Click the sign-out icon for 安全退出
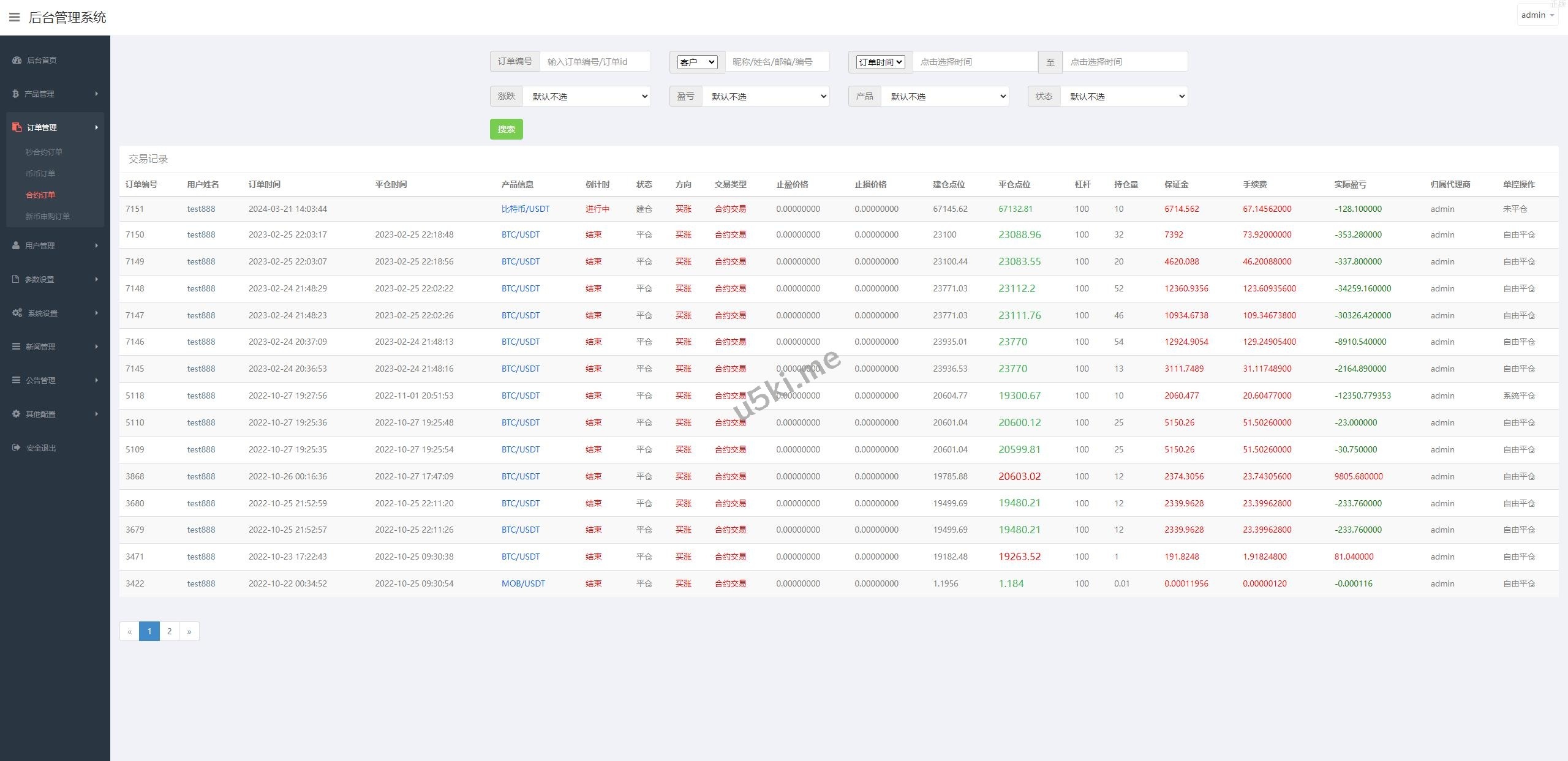 [17, 448]
